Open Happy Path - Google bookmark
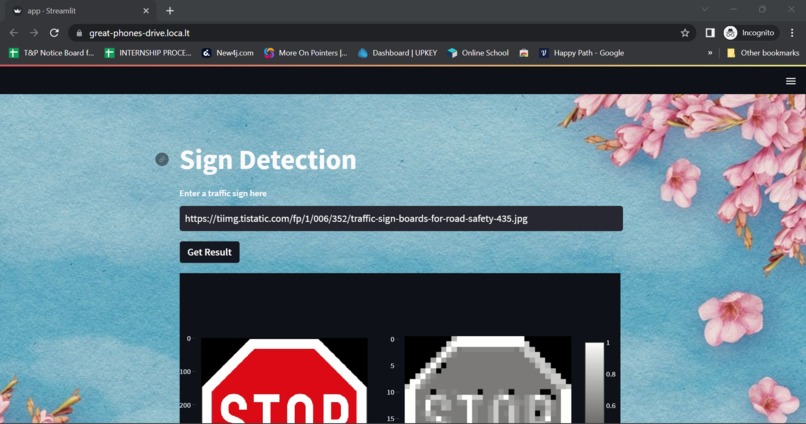The width and height of the screenshot is (806, 424). (581, 53)
